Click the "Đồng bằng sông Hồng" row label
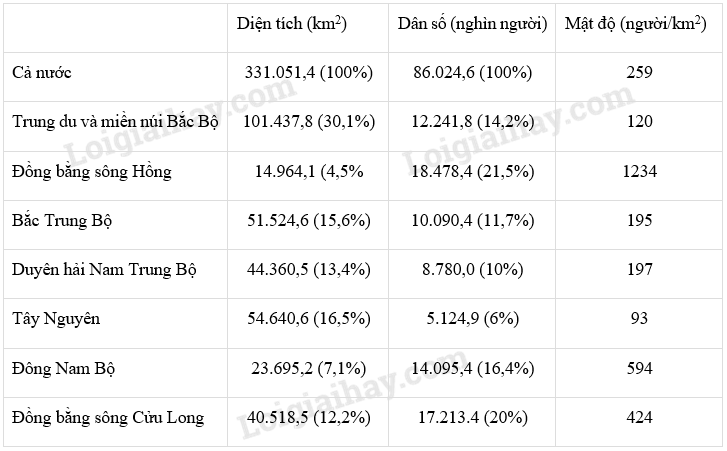 (92, 172)
